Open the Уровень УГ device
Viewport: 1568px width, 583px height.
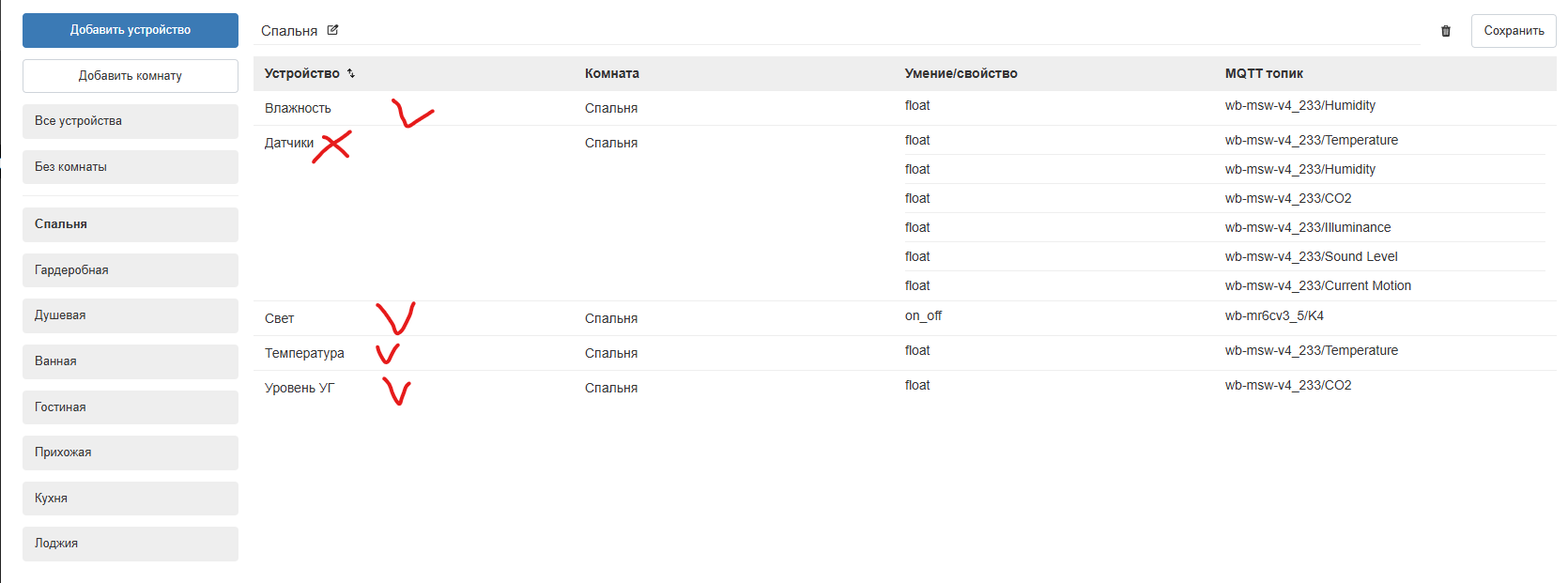click(x=300, y=388)
